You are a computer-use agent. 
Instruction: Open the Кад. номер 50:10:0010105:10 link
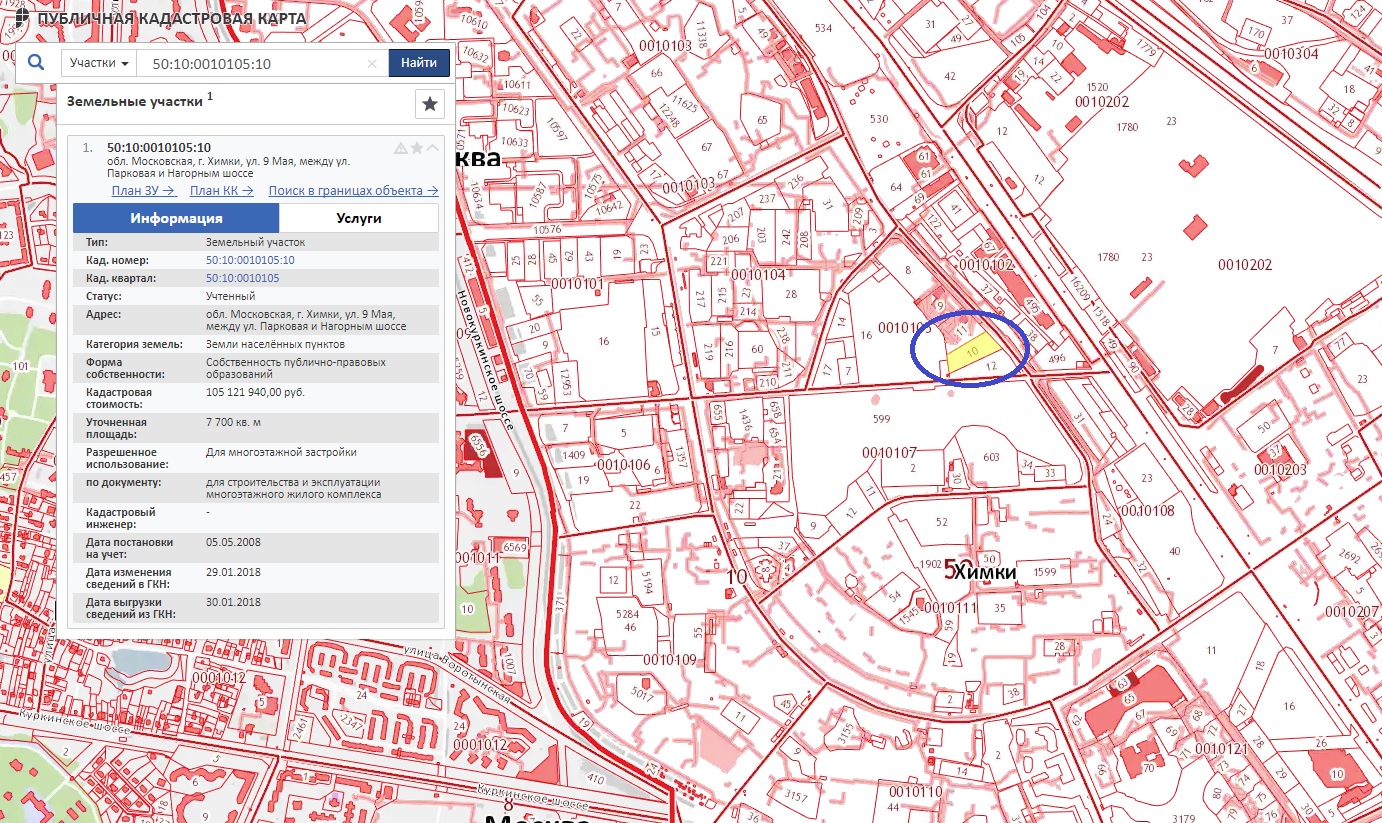250,260
